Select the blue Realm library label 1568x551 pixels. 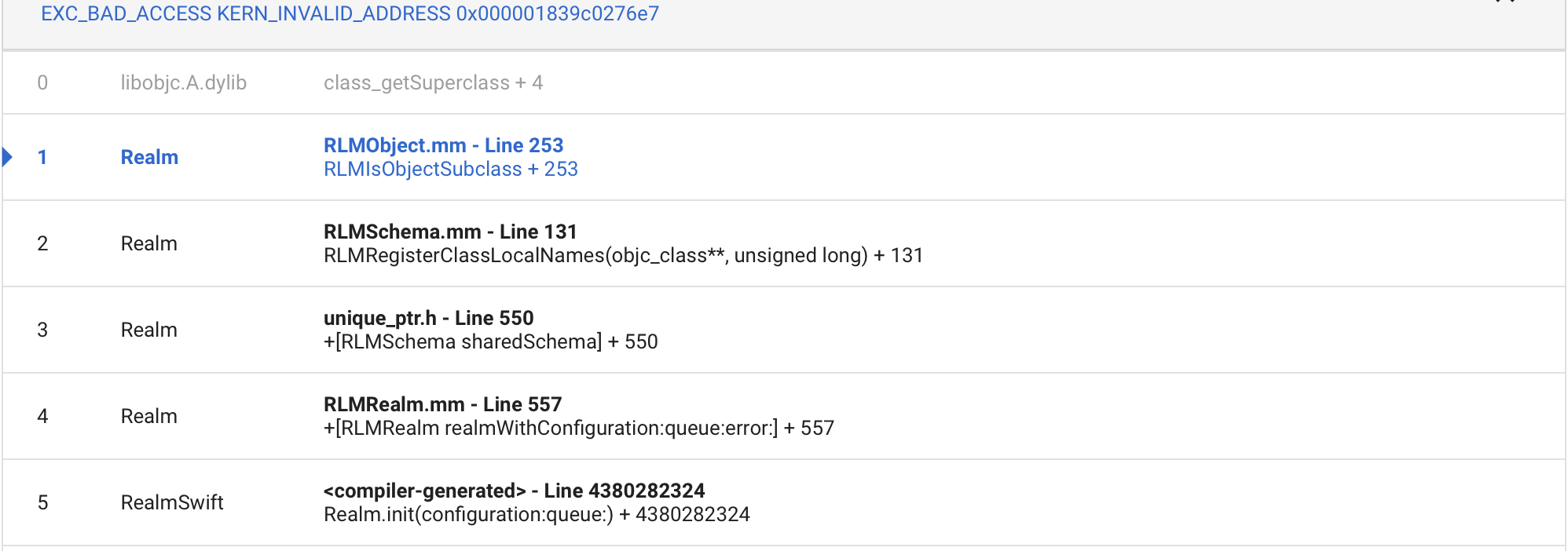pos(149,157)
